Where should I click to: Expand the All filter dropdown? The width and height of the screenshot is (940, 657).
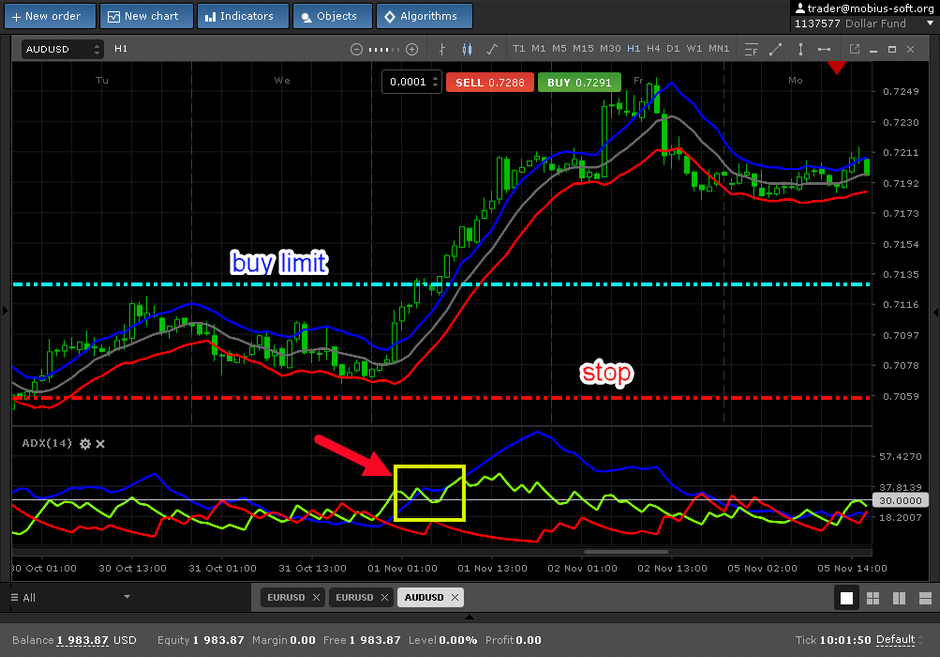(x=126, y=597)
